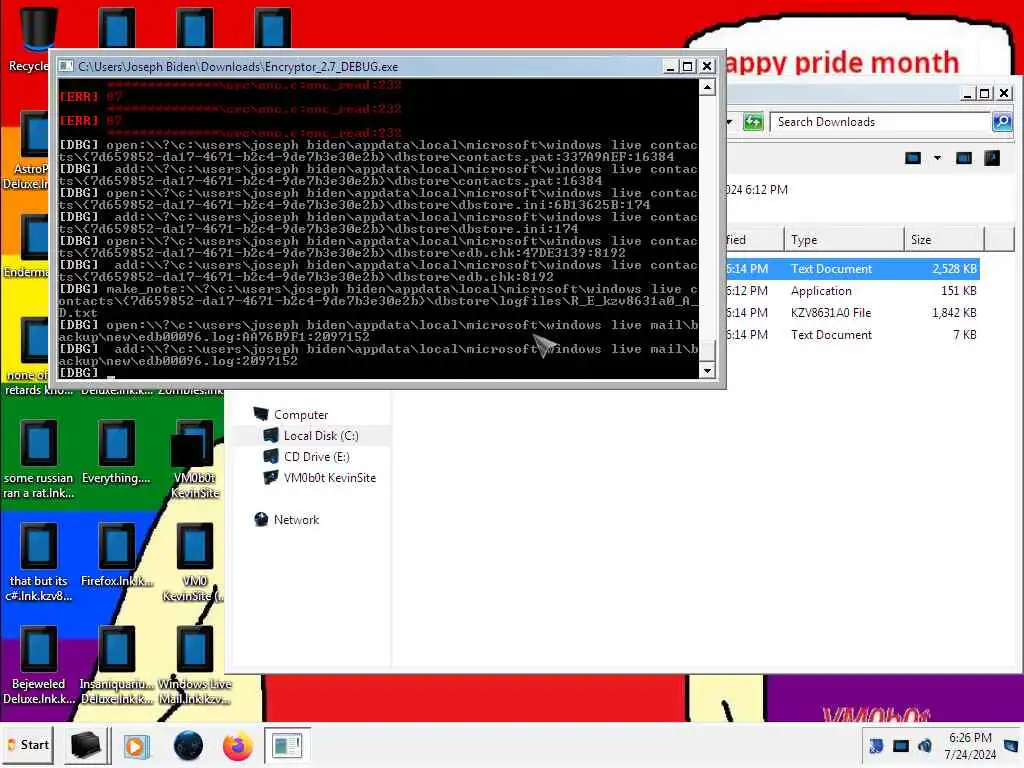Viewport: 1024px width, 768px height.
Task: Select the KZV8631A0 File row
Action: 852,313
